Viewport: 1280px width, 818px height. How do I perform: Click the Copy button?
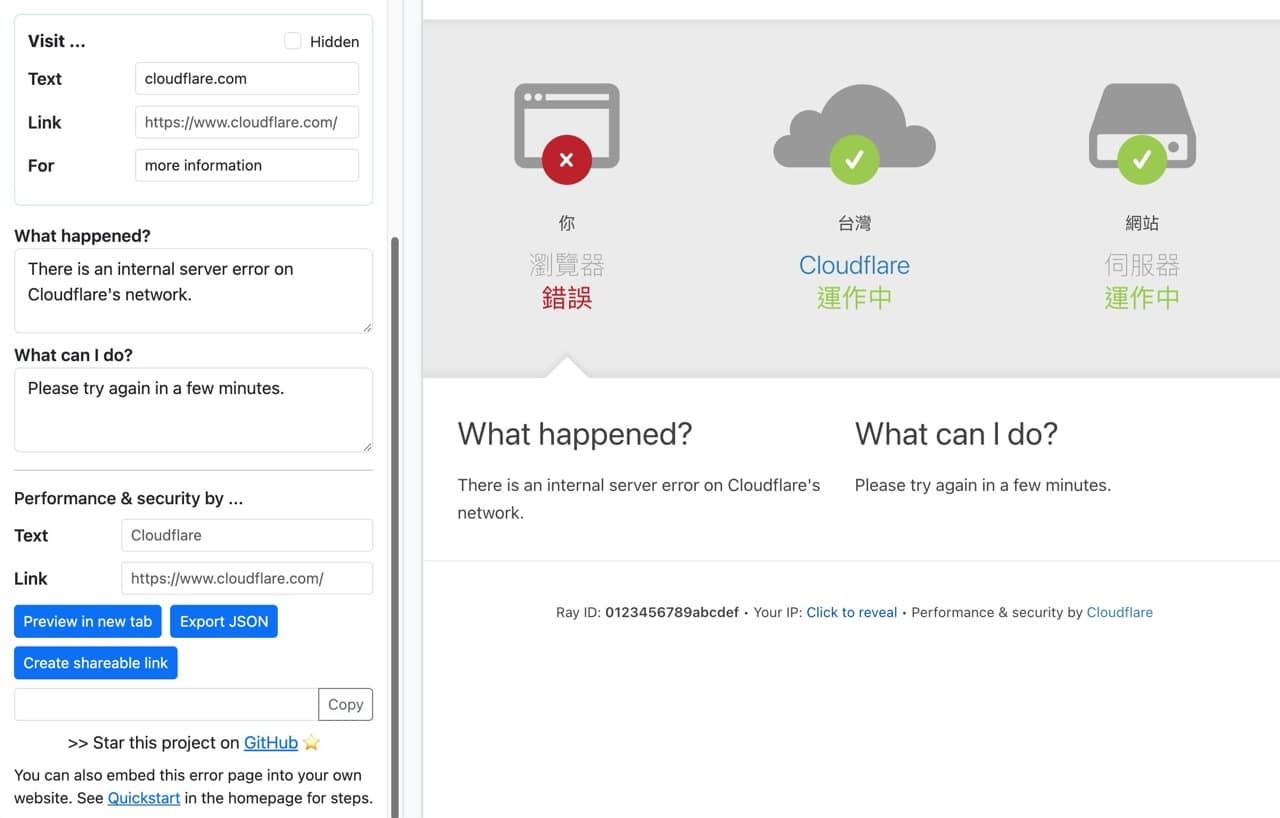(345, 704)
